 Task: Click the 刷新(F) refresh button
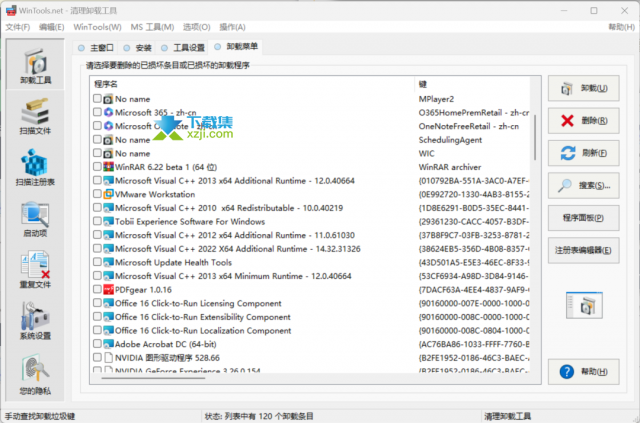583,153
